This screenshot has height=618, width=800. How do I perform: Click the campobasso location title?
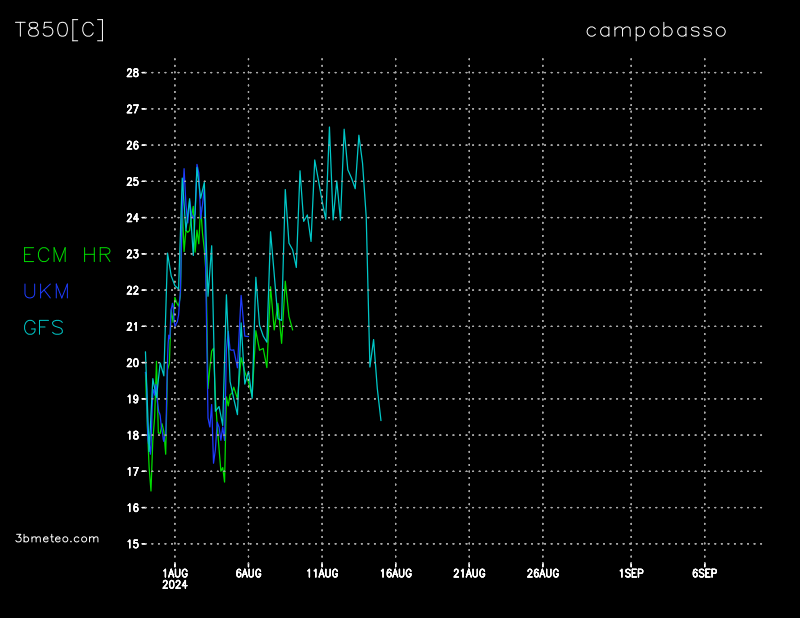656,30
